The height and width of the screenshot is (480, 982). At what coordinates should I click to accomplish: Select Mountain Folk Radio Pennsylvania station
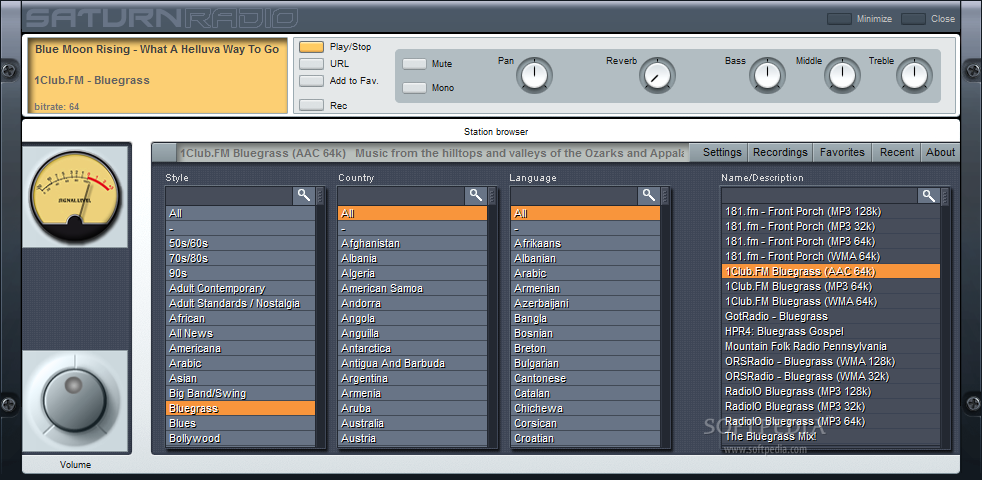[830, 347]
